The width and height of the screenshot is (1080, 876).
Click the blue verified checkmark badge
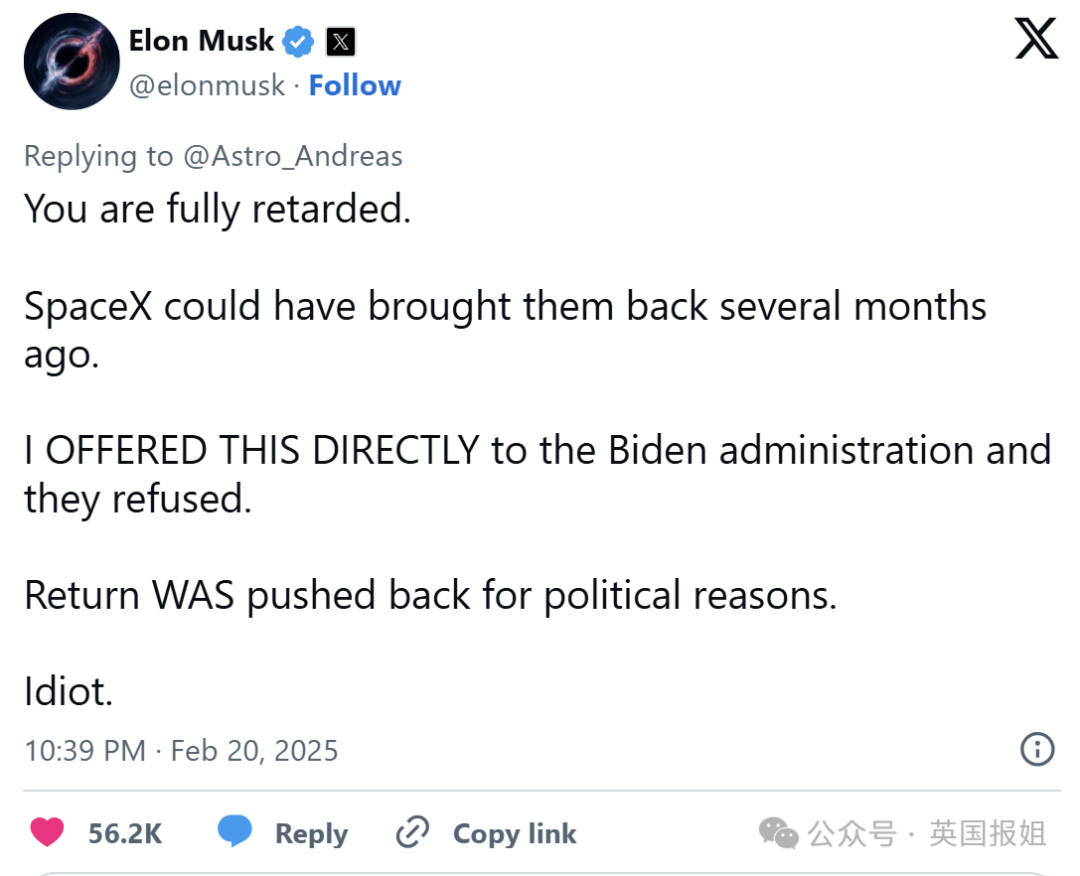pos(298,41)
